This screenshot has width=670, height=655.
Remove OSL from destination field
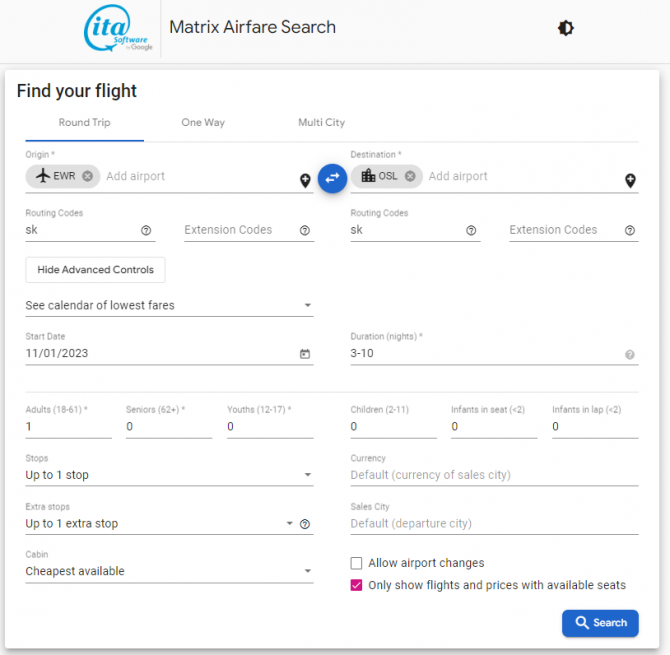click(410, 176)
